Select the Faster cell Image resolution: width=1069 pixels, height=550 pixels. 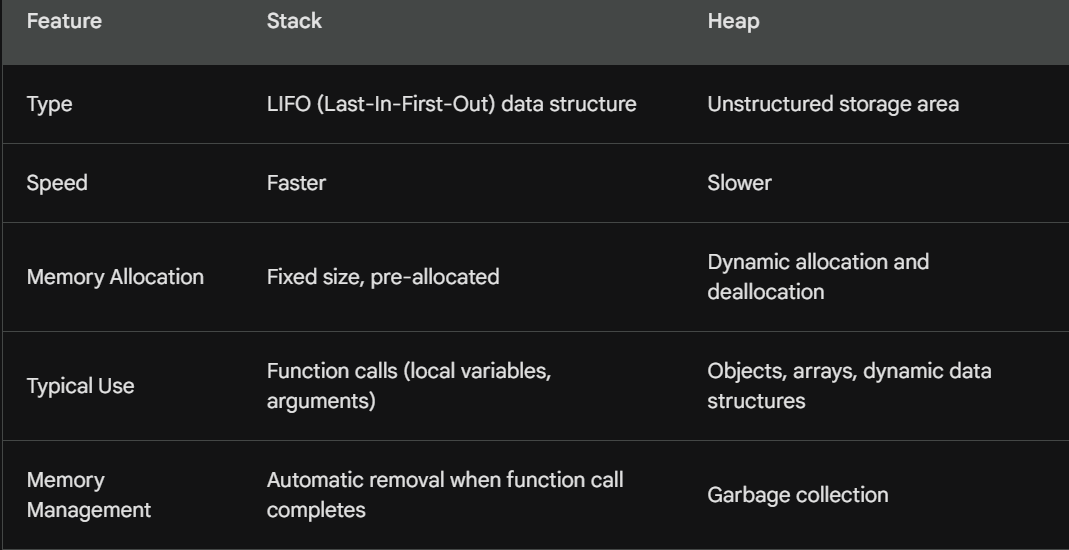pyautogui.click(x=296, y=183)
